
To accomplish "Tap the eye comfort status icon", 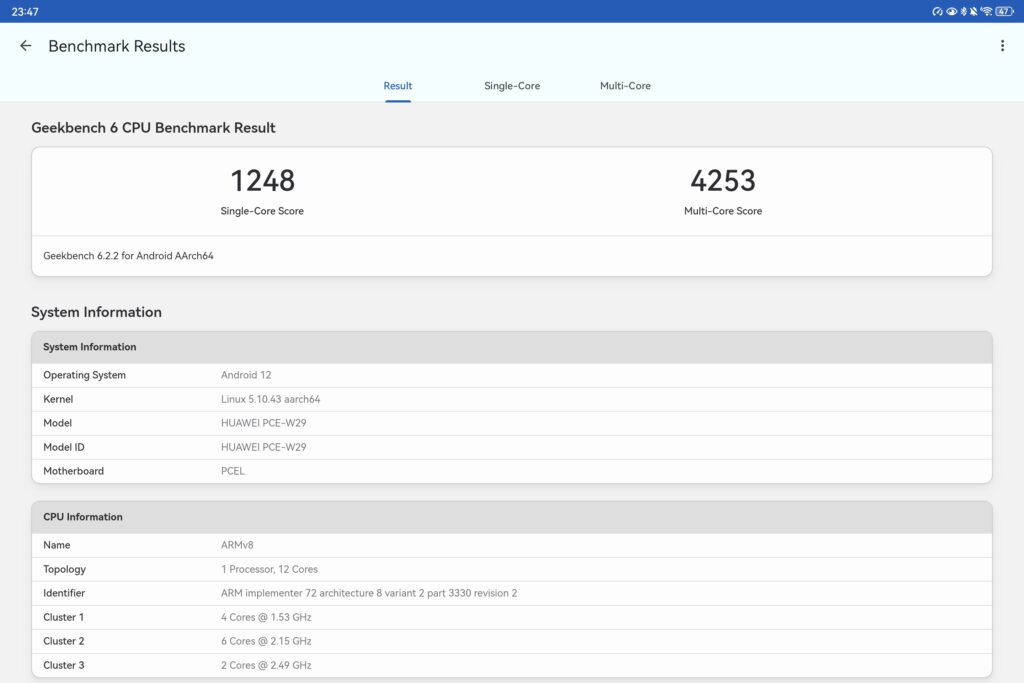I will (950, 11).
